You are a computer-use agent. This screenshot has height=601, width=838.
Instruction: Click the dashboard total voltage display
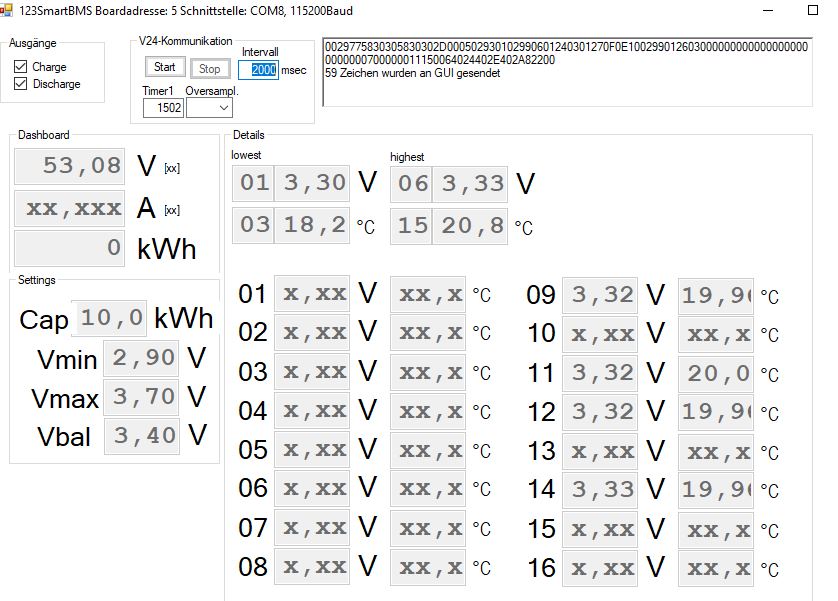click(x=71, y=166)
